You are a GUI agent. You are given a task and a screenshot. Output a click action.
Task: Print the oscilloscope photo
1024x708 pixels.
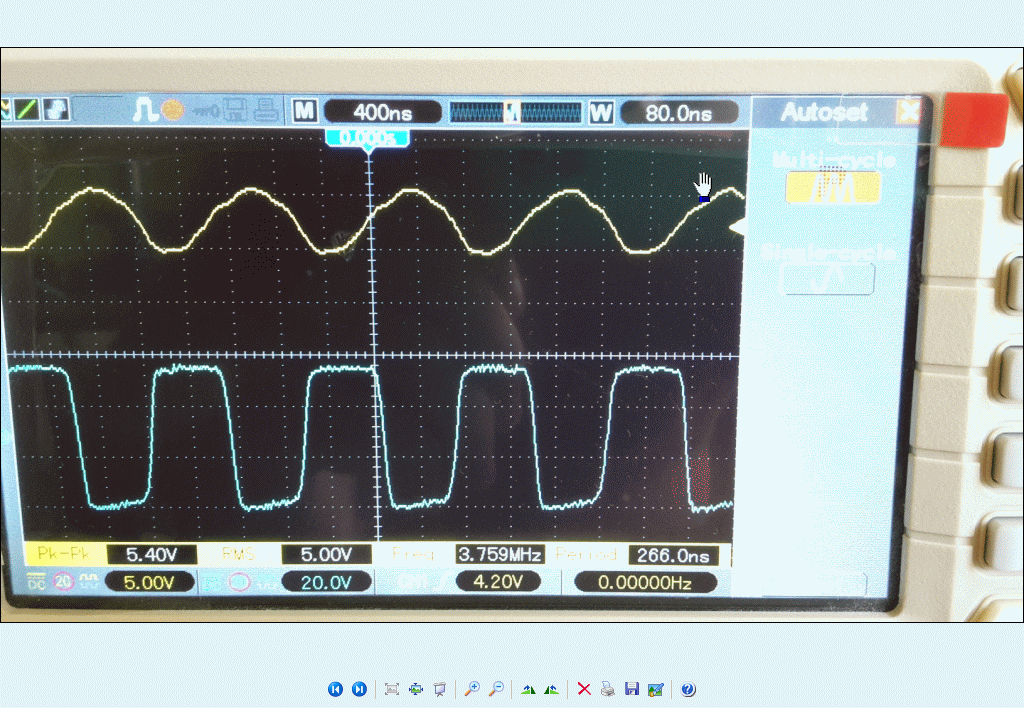(607, 689)
